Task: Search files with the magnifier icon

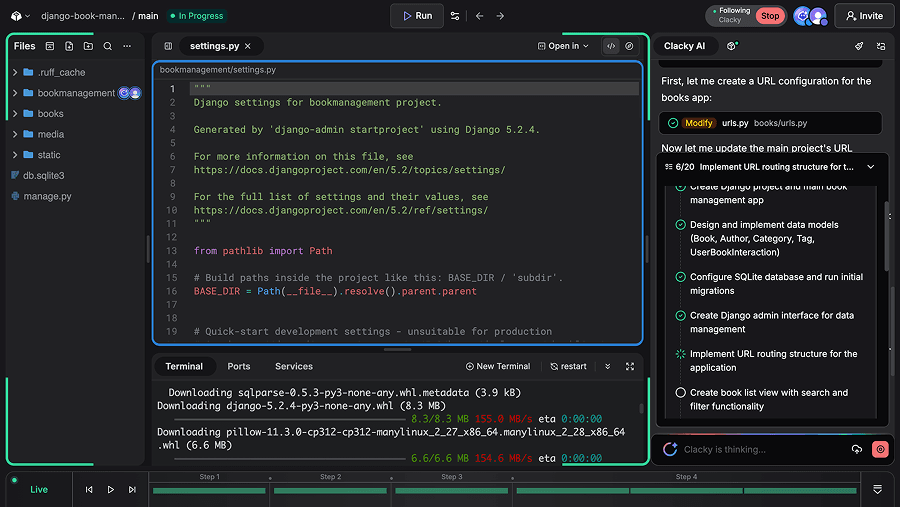Action: (x=107, y=46)
